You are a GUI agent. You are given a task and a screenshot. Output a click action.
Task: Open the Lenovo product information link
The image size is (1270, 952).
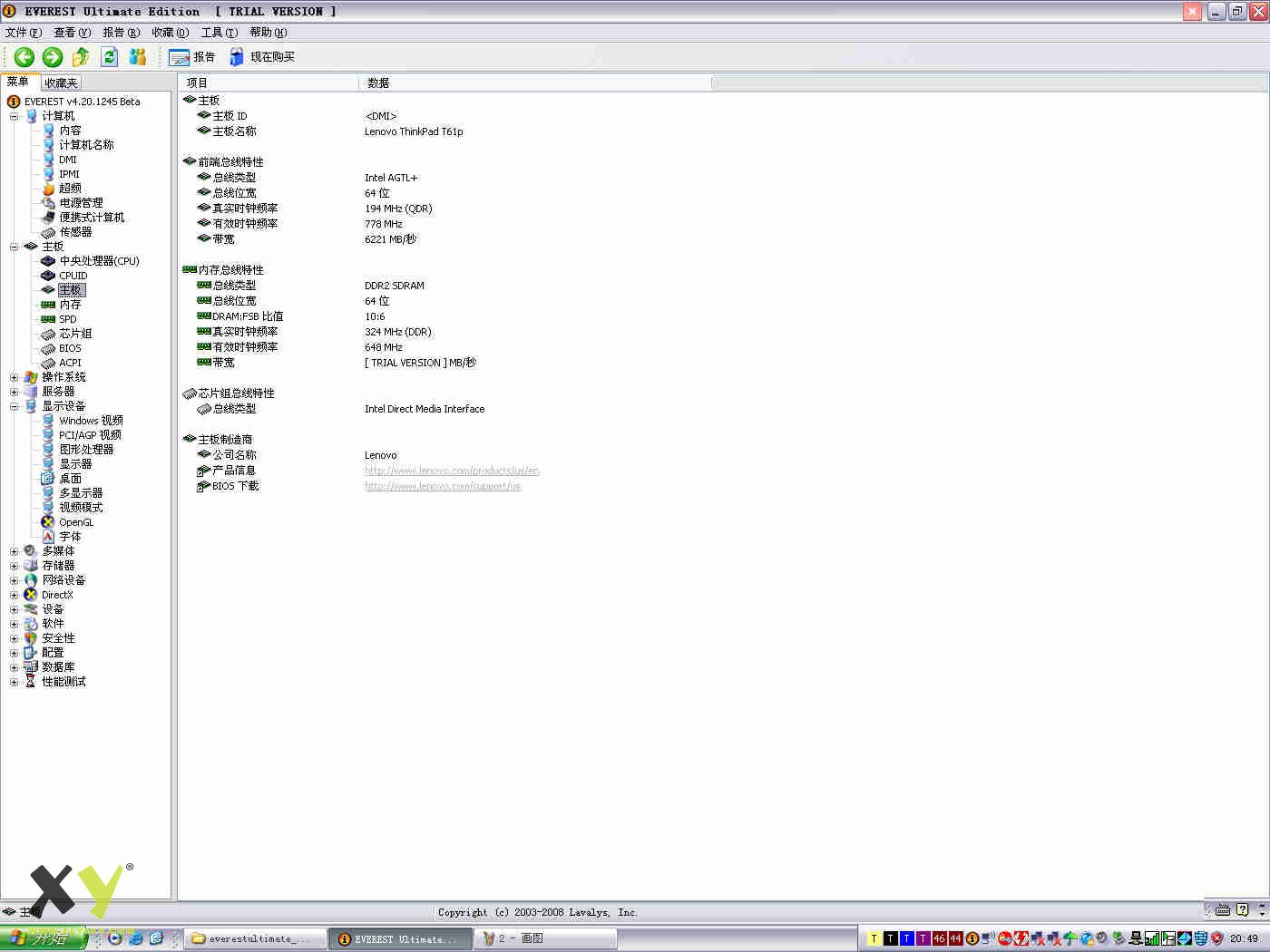[x=452, y=471]
